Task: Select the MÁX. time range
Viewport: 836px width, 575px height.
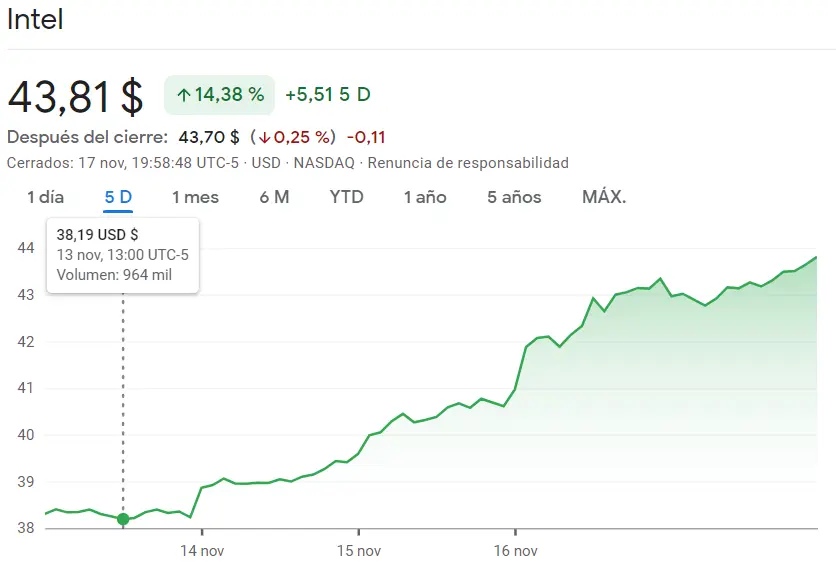Action: pos(604,197)
